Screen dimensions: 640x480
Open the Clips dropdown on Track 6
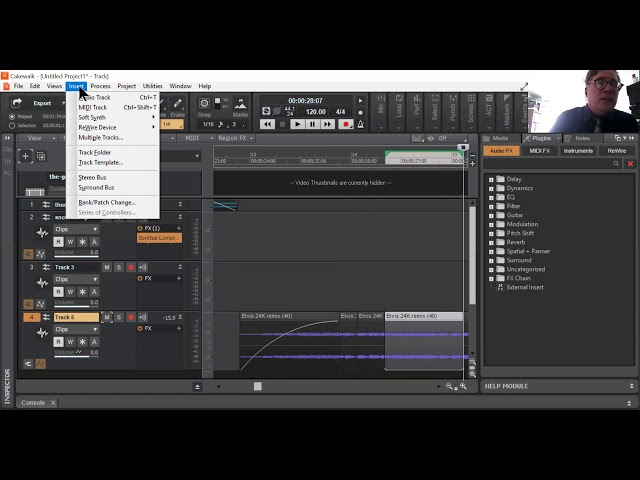(76, 329)
